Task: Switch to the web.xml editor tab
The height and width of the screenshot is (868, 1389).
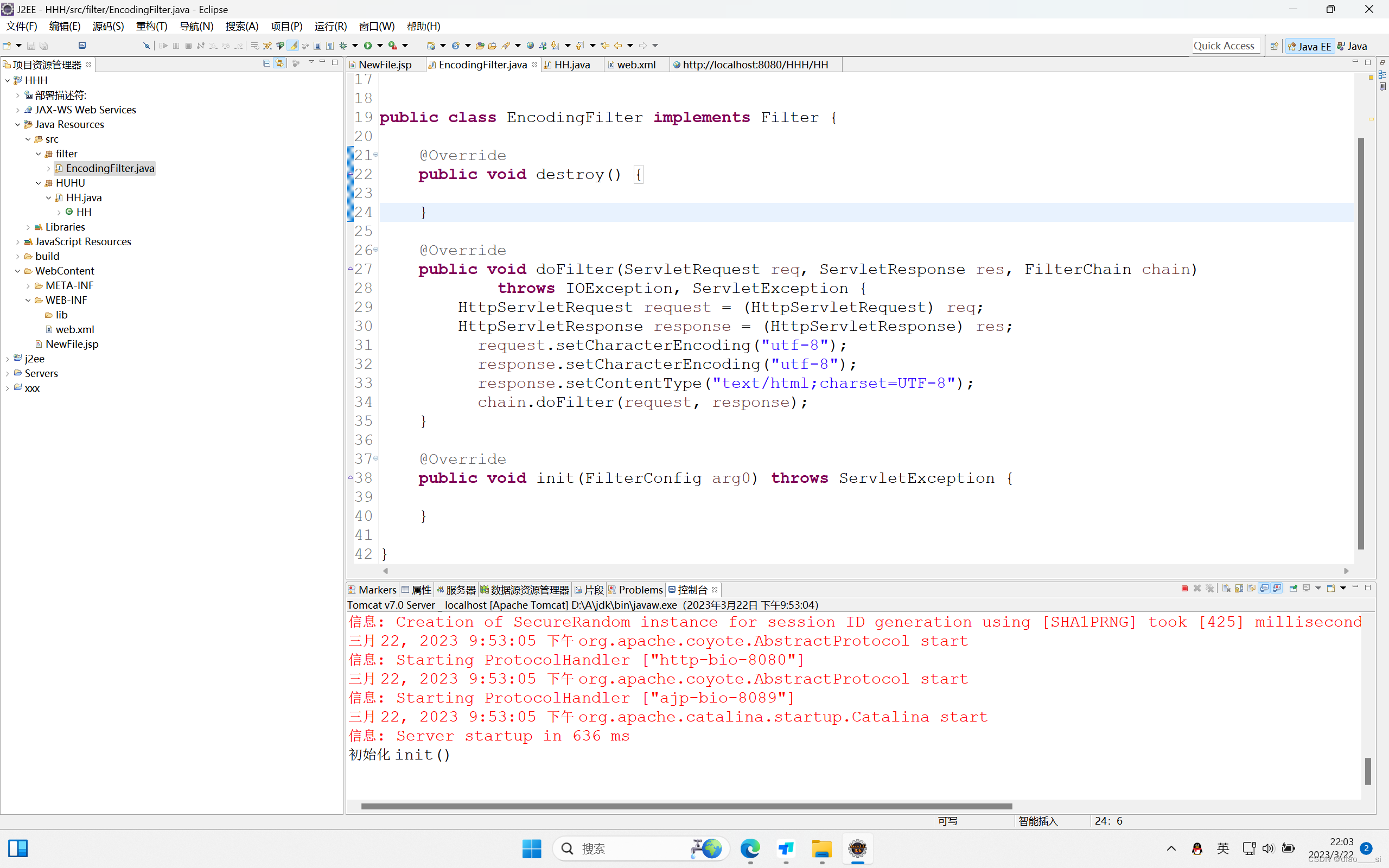Action: click(635, 65)
